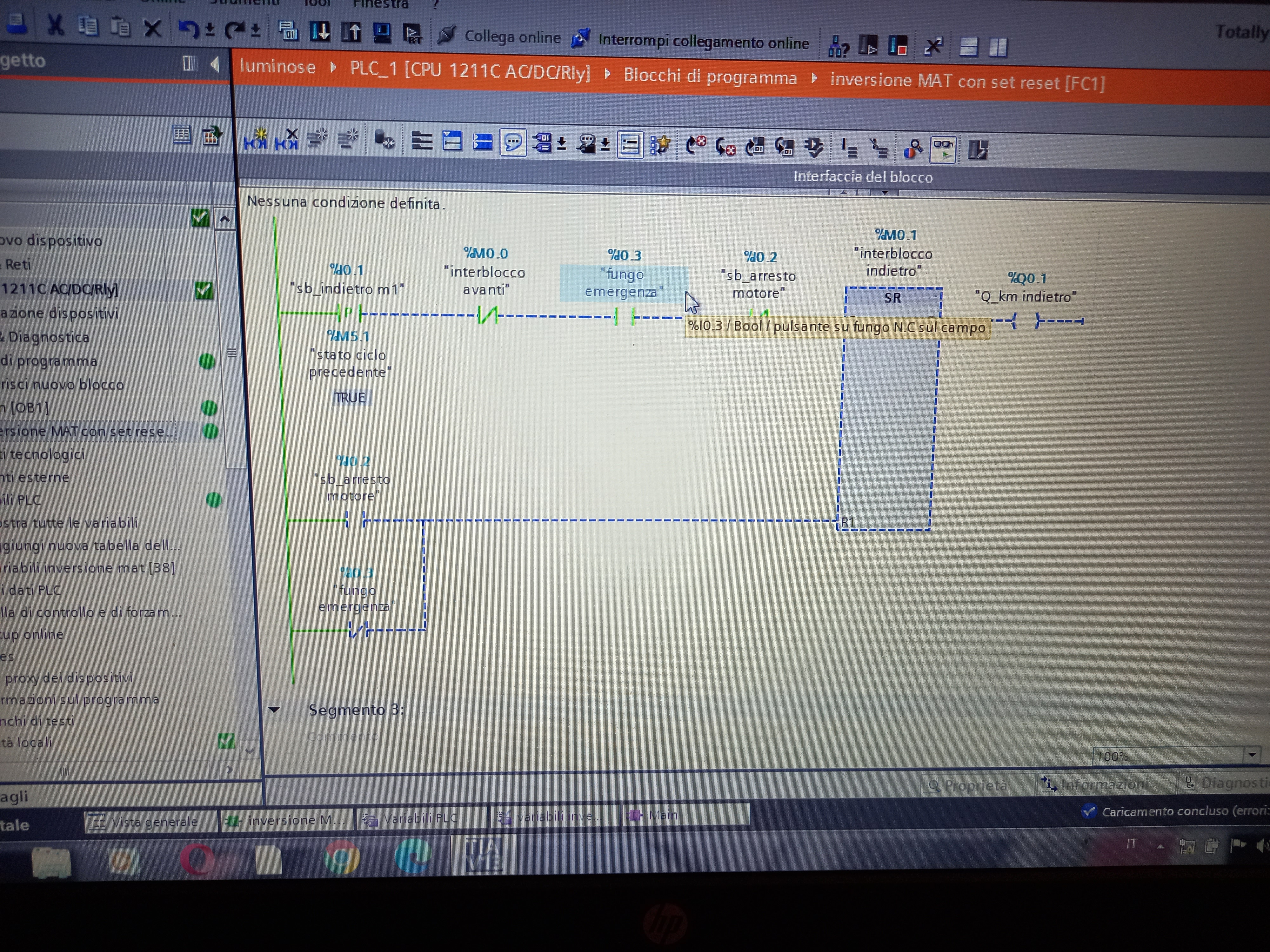Select Q_km indietro output coil
Image resolution: width=1270 pixels, height=952 pixels.
coord(1026,321)
